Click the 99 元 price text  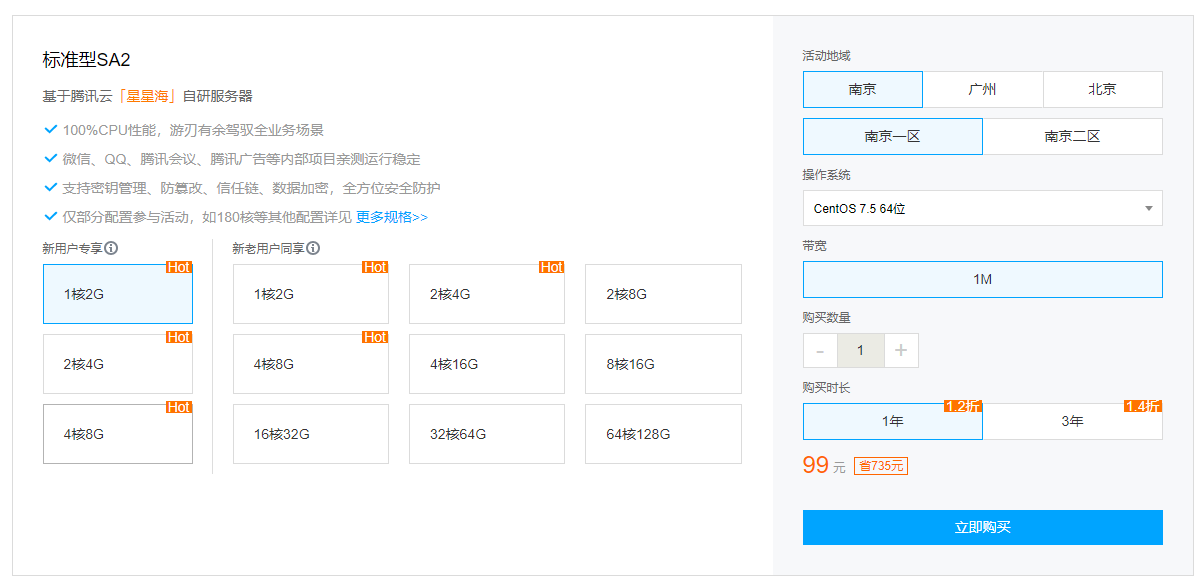coord(824,465)
